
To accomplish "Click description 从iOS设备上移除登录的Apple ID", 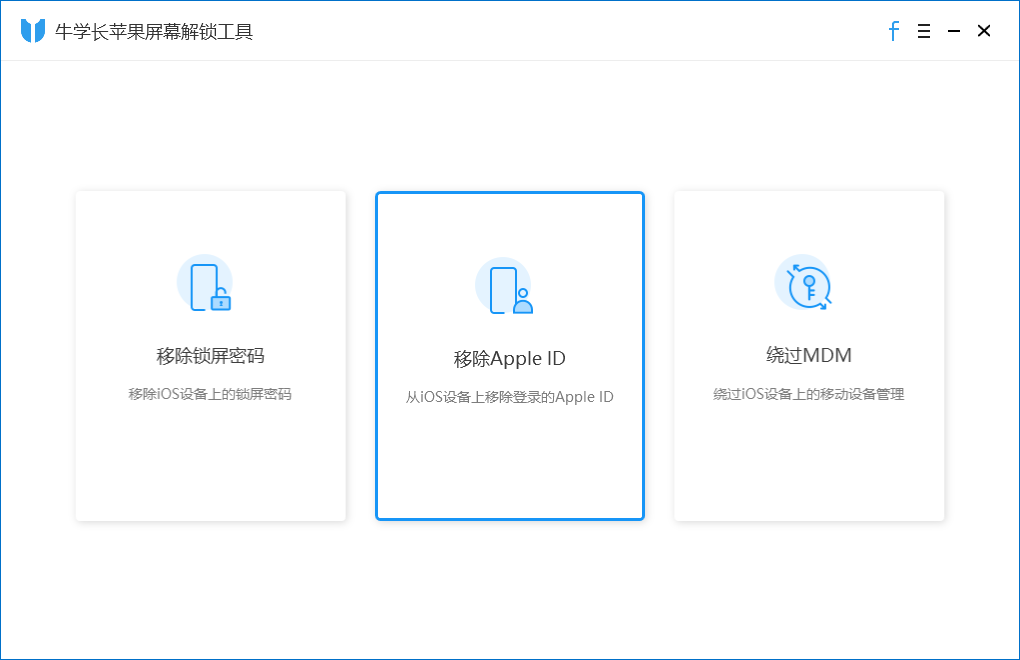I will pos(509,397).
